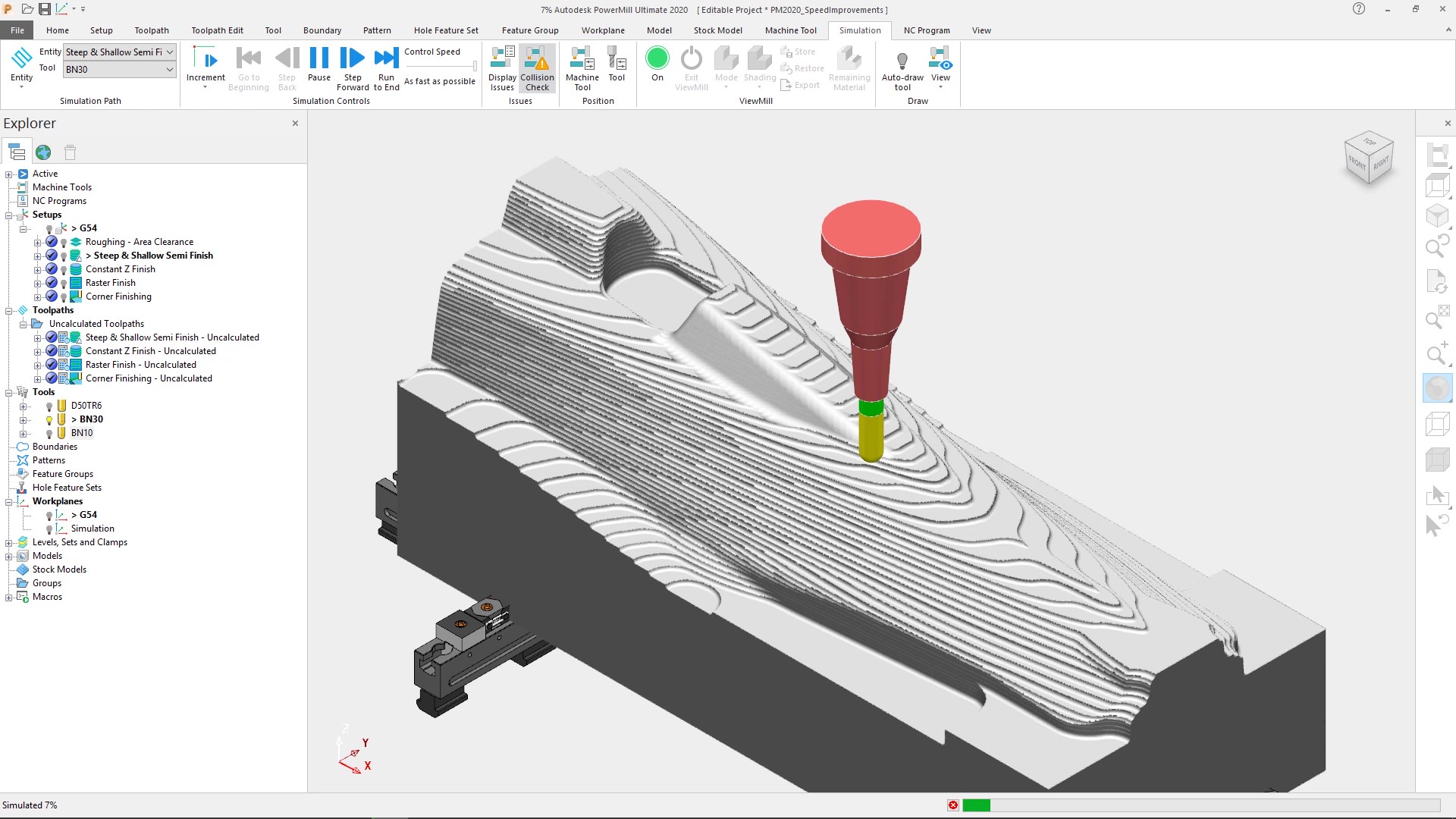Open the File menu

(x=17, y=30)
